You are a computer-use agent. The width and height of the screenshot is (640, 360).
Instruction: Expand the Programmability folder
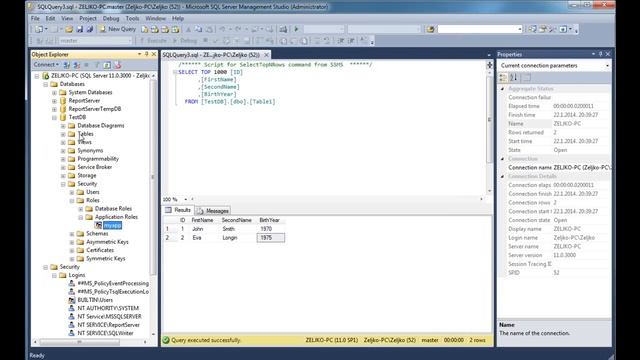(63, 159)
